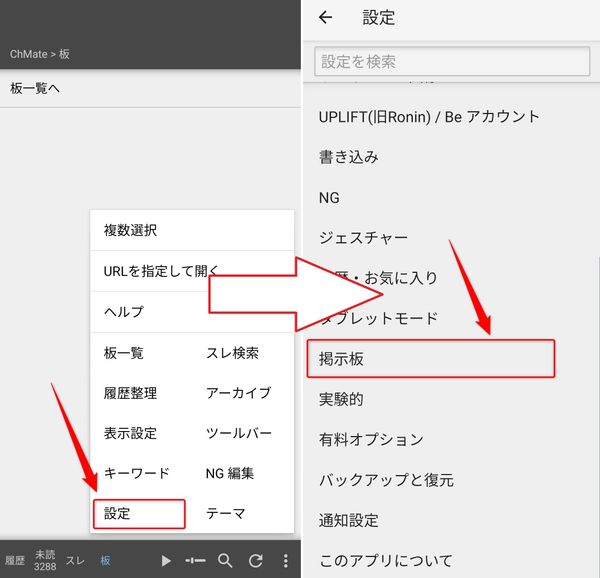This screenshot has width=600, height=578.
Task: Open バックアップと復元 settings entry
Action: click(386, 480)
